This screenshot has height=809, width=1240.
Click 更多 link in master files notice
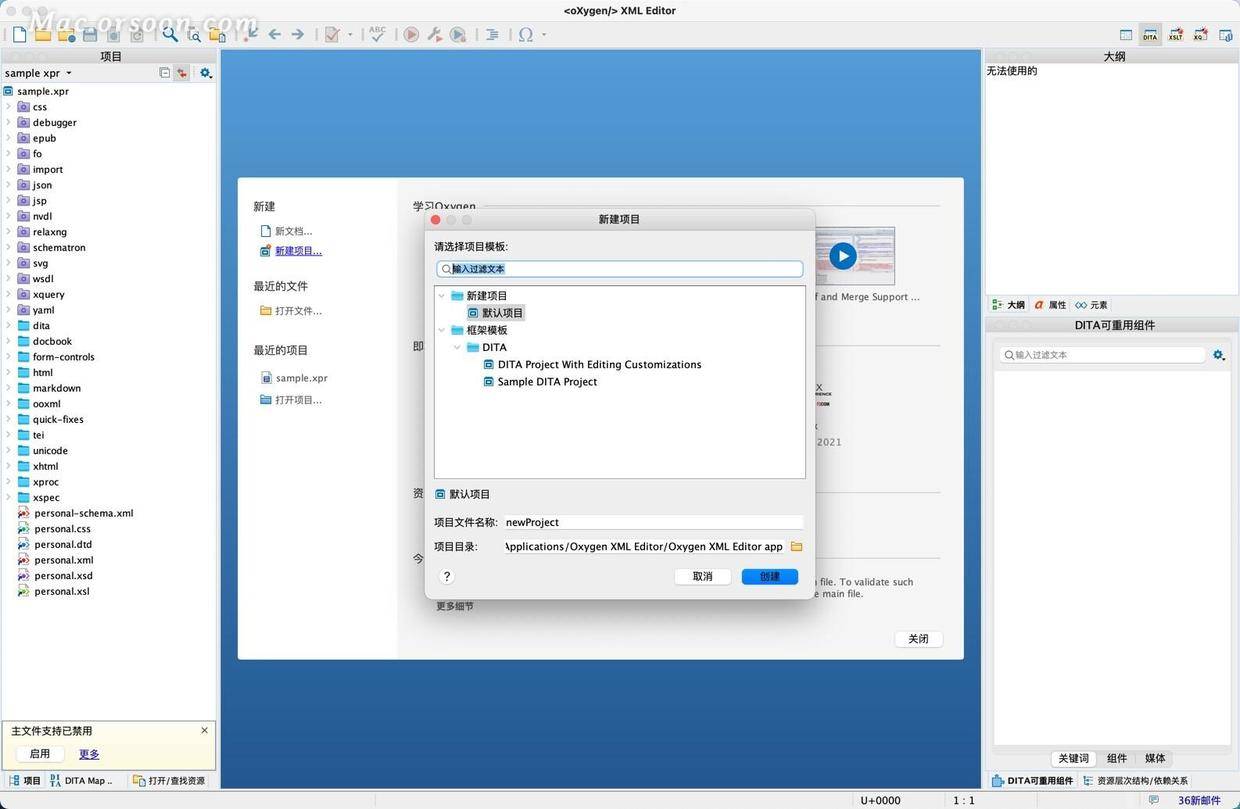89,754
